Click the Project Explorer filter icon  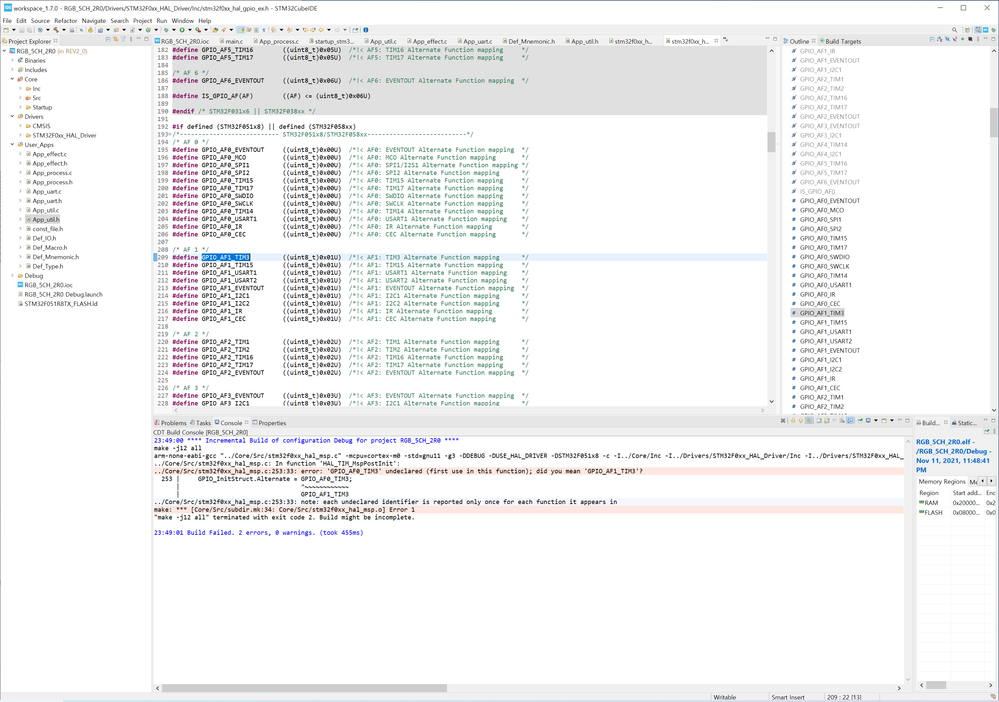[x=123, y=40]
